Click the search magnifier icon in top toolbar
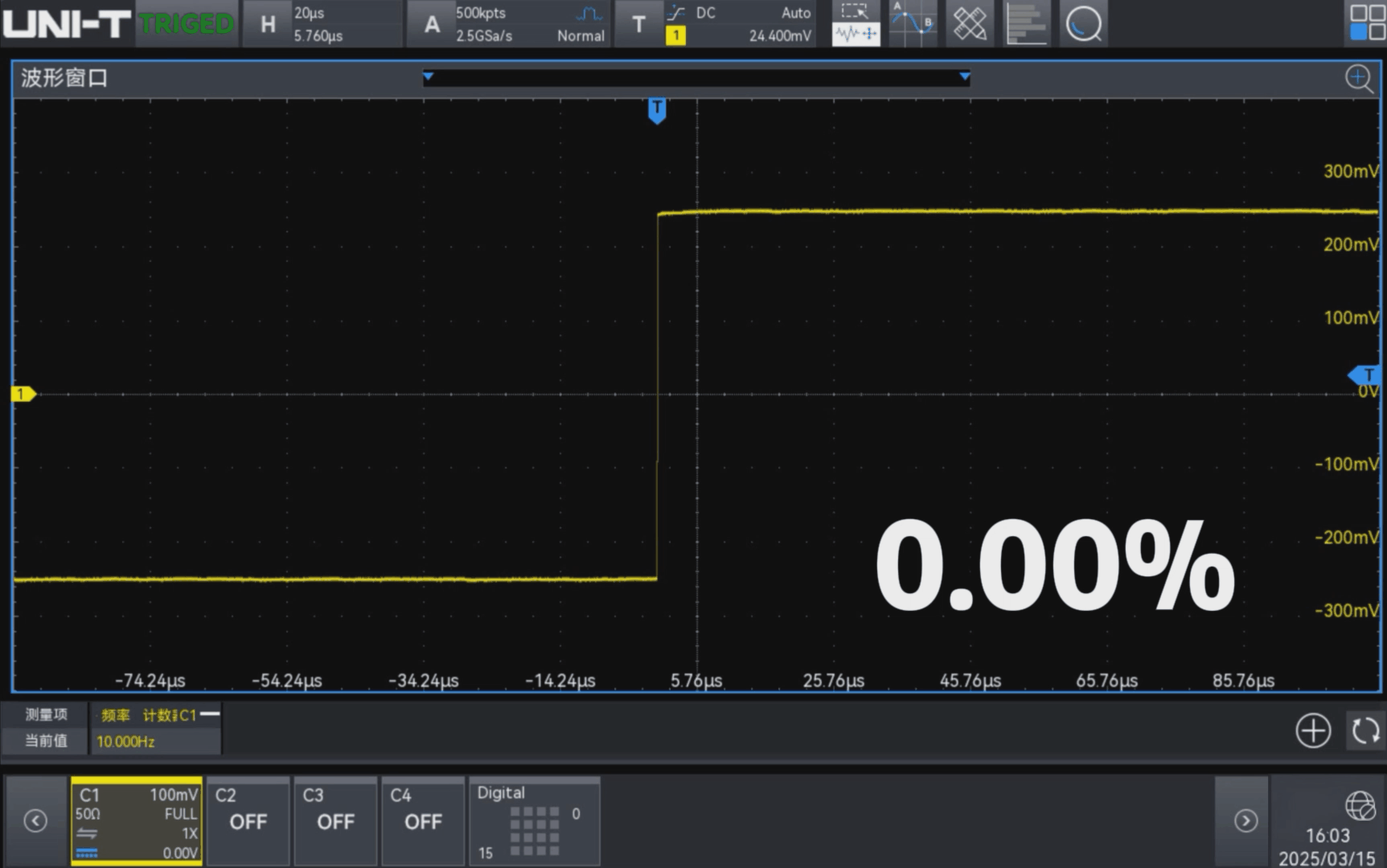 (1083, 23)
